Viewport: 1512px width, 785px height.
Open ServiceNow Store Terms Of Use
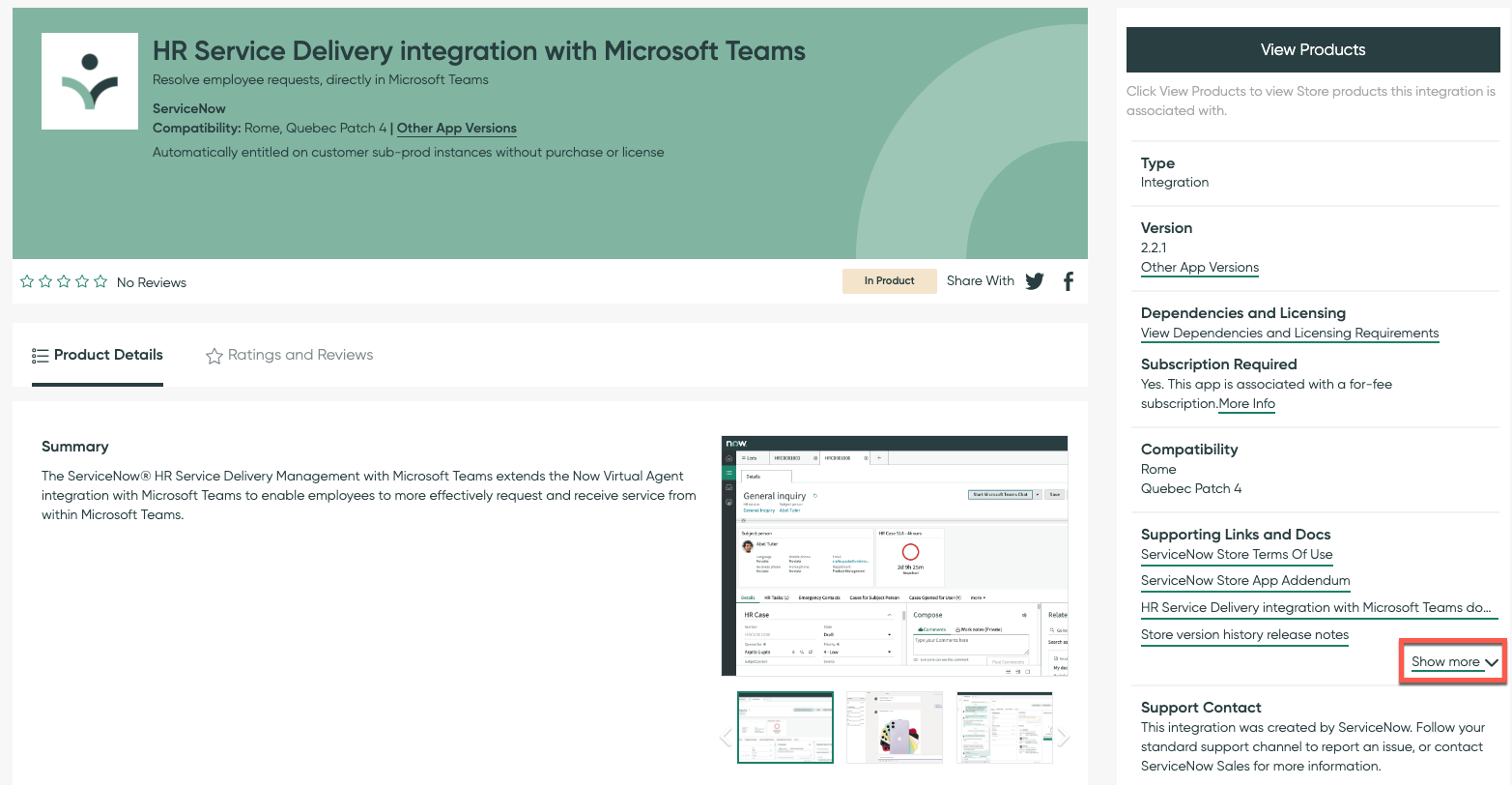tap(1237, 555)
